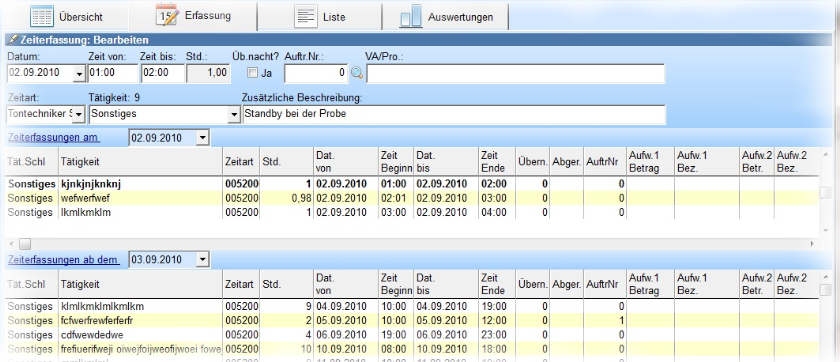Click the Tät.Schl column header in upper table
This screenshot has height=362, width=840.
(32, 161)
